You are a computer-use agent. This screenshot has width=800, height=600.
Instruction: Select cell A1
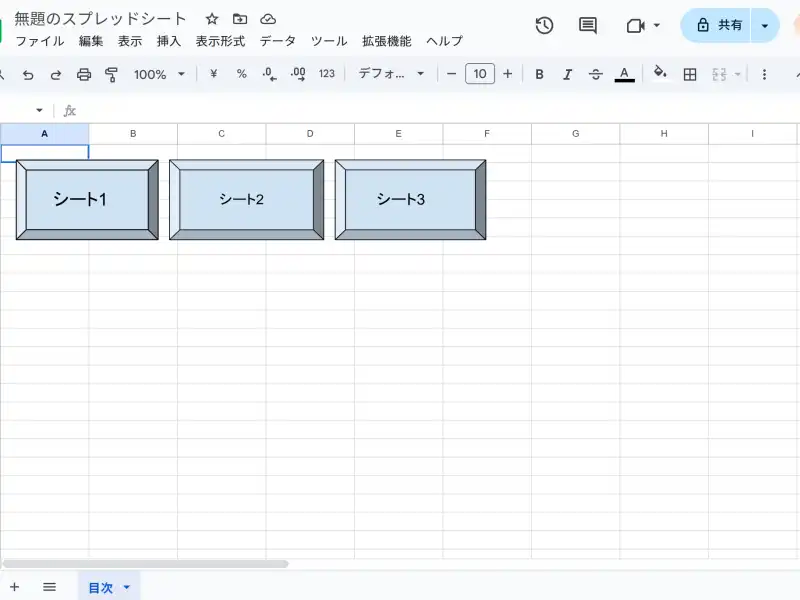click(44, 153)
